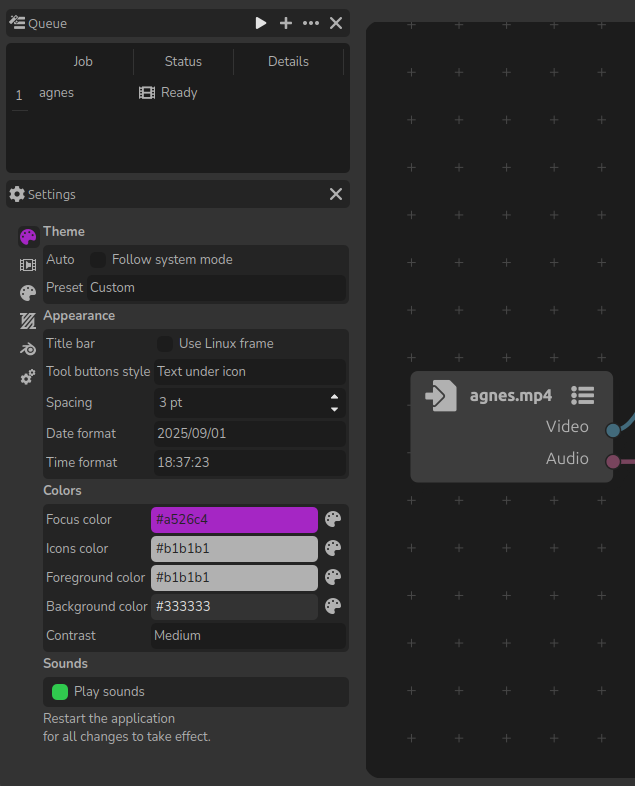This screenshot has width=635, height=786.
Task: Select the Theme palette tab in Settings
Action: (28, 237)
